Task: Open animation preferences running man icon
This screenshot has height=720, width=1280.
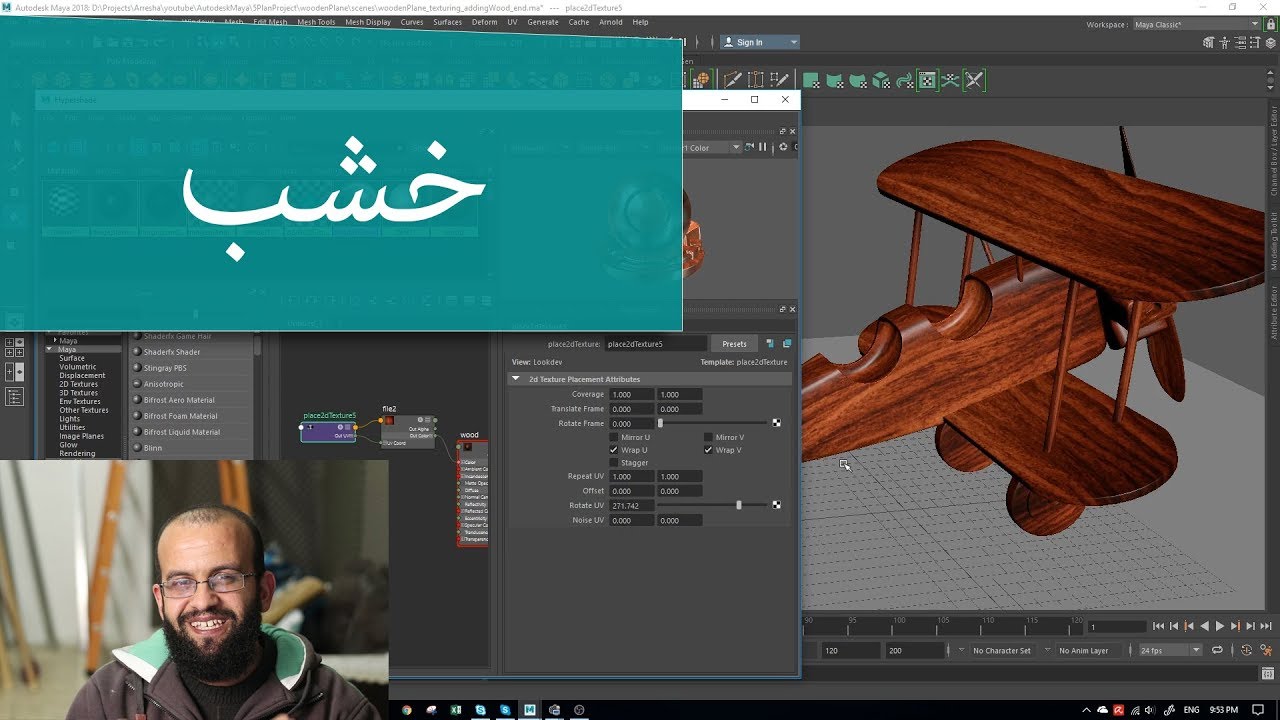Action: (1264, 650)
